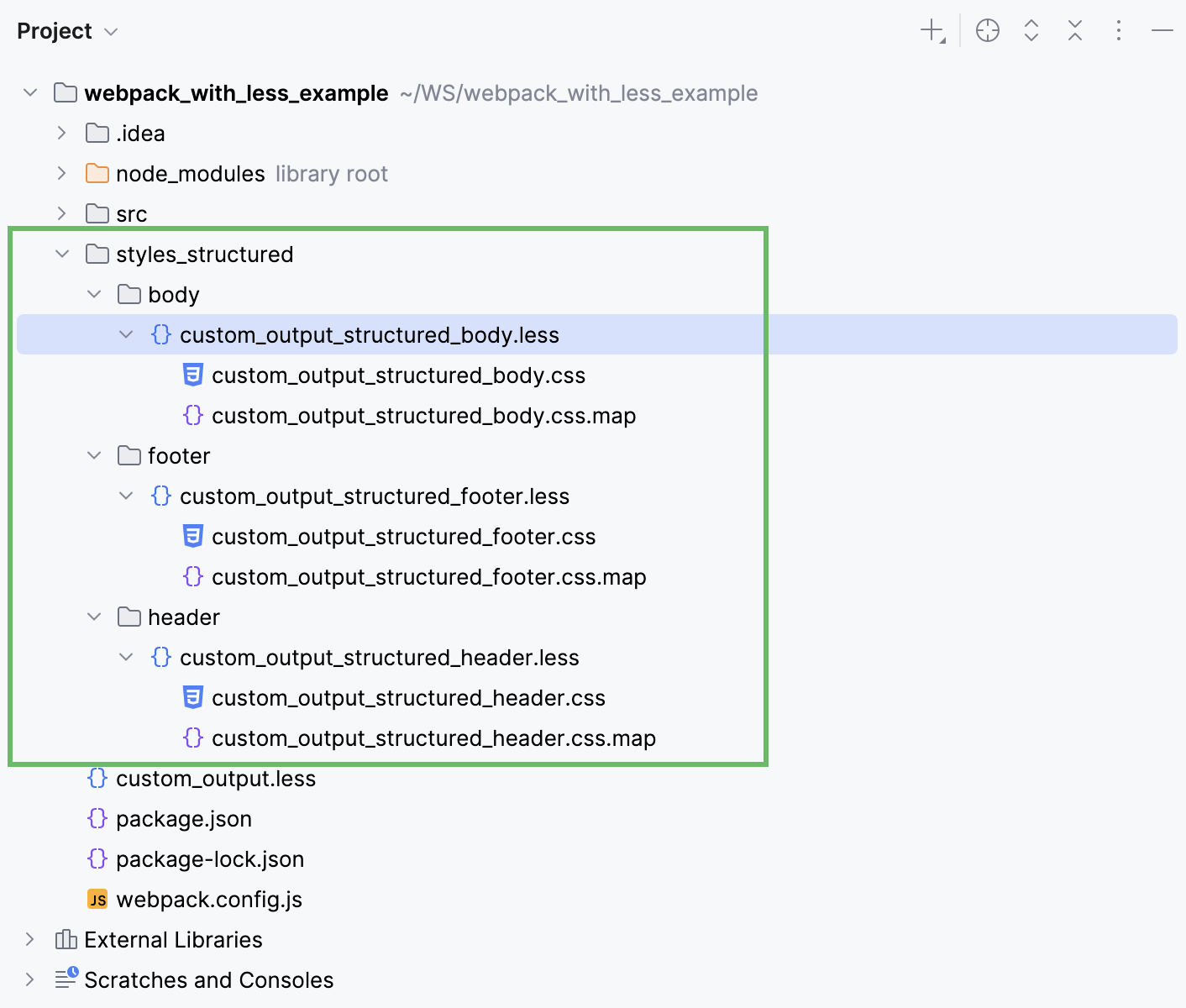Select the package-lock.json file
This screenshot has width=1186, height=1008.
[209, 858]
